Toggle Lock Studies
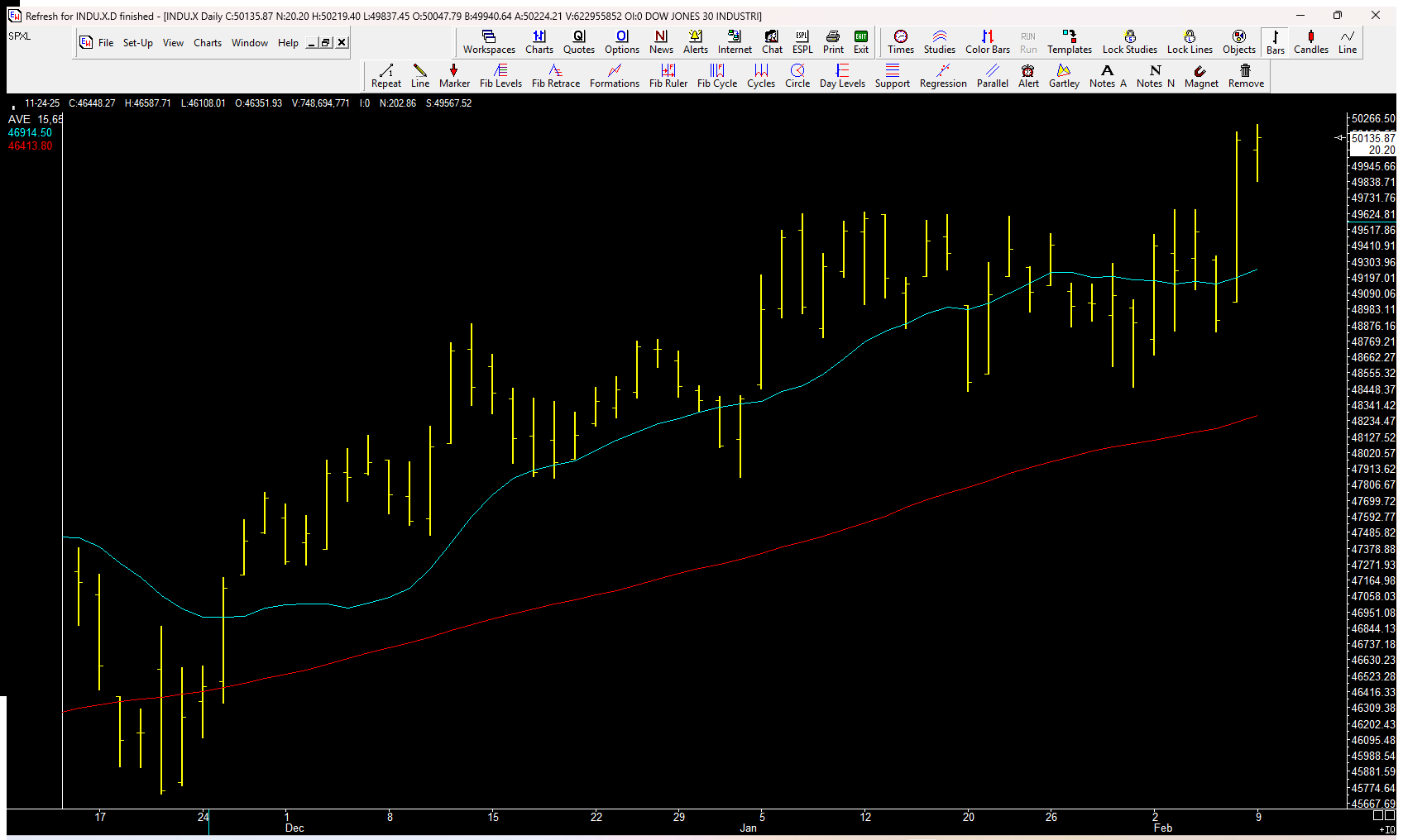The image size is (1403, 840). pos(1129,41)
